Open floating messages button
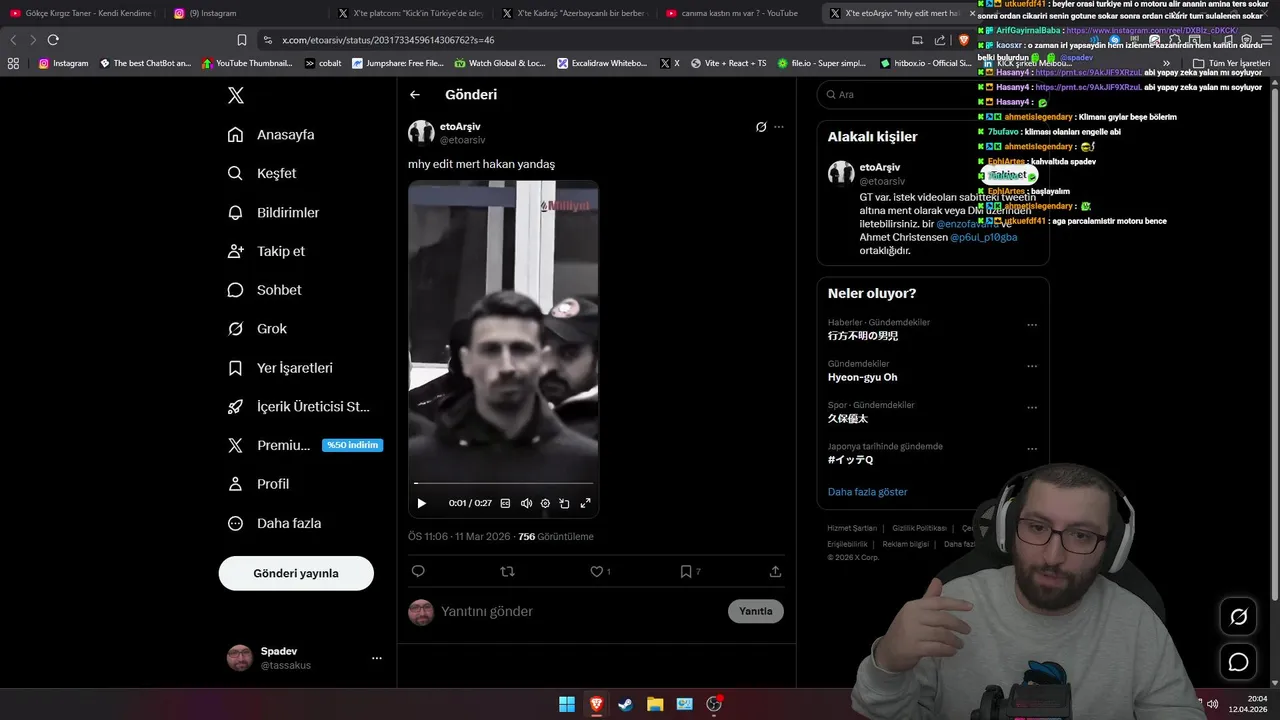 point(1238,662)
